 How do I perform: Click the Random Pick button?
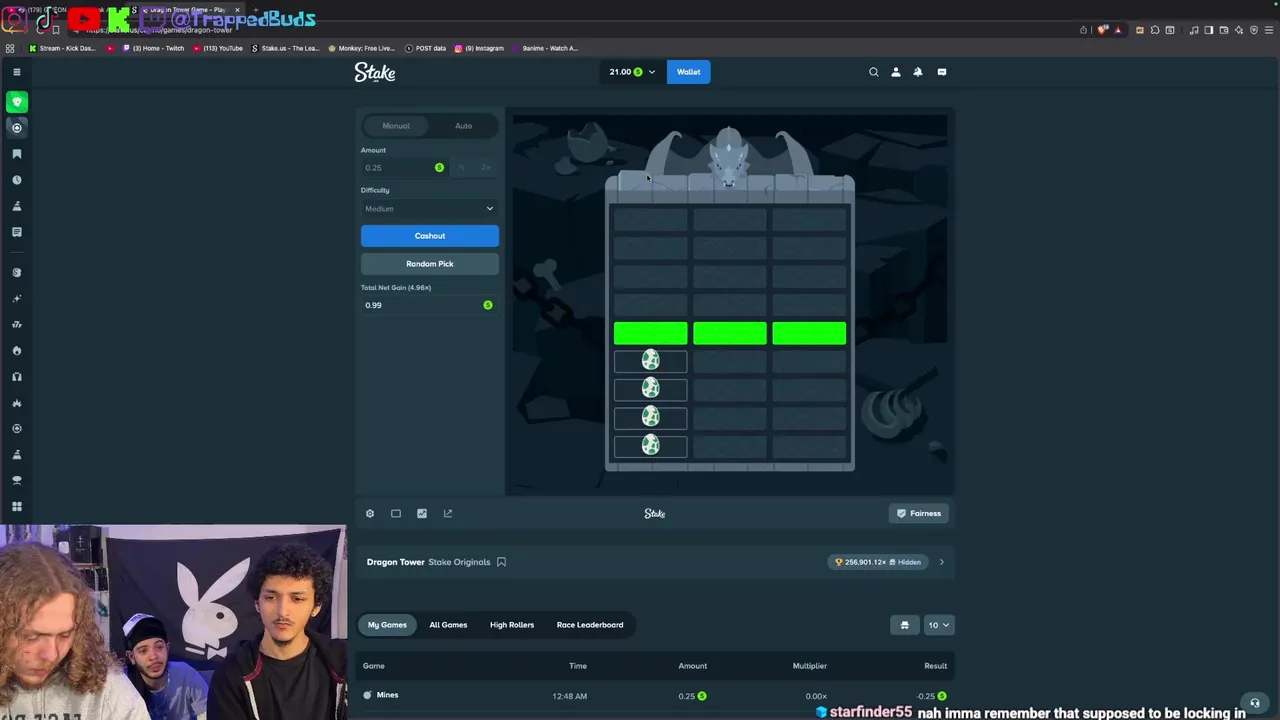pyautogui.click(x=429, y=264)
